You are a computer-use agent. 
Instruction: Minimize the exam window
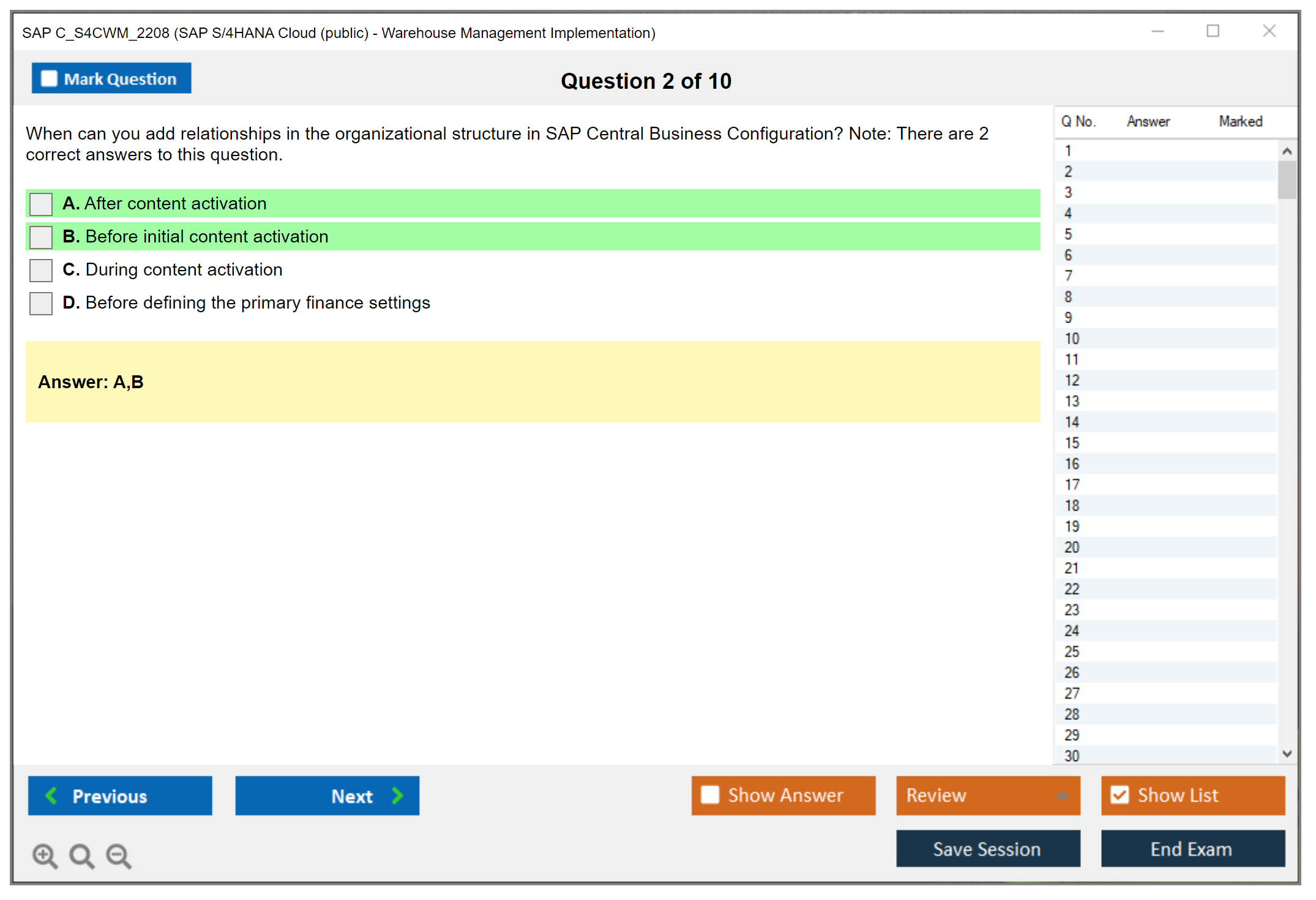[x=1157, y=31]
